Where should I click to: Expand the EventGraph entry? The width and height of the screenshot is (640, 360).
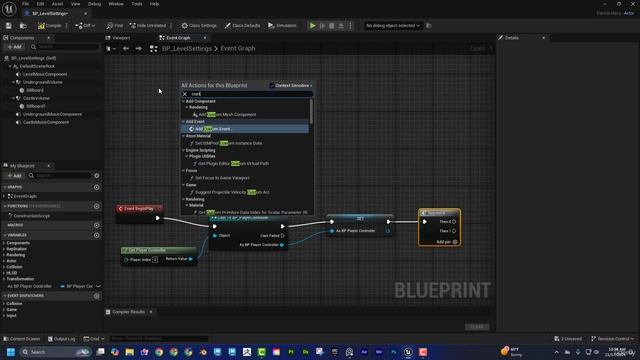pyautogui.click(x=5, y=196)
